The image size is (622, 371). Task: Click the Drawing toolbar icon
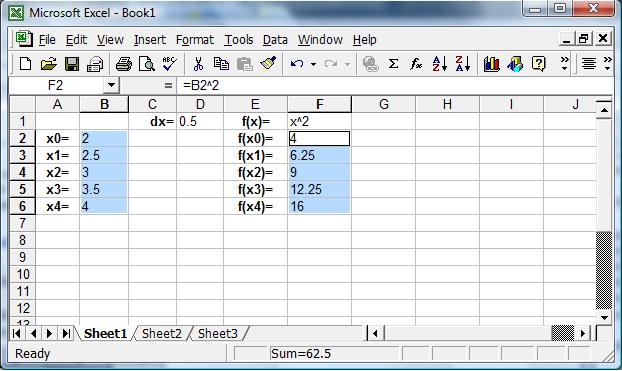[515, 63]
